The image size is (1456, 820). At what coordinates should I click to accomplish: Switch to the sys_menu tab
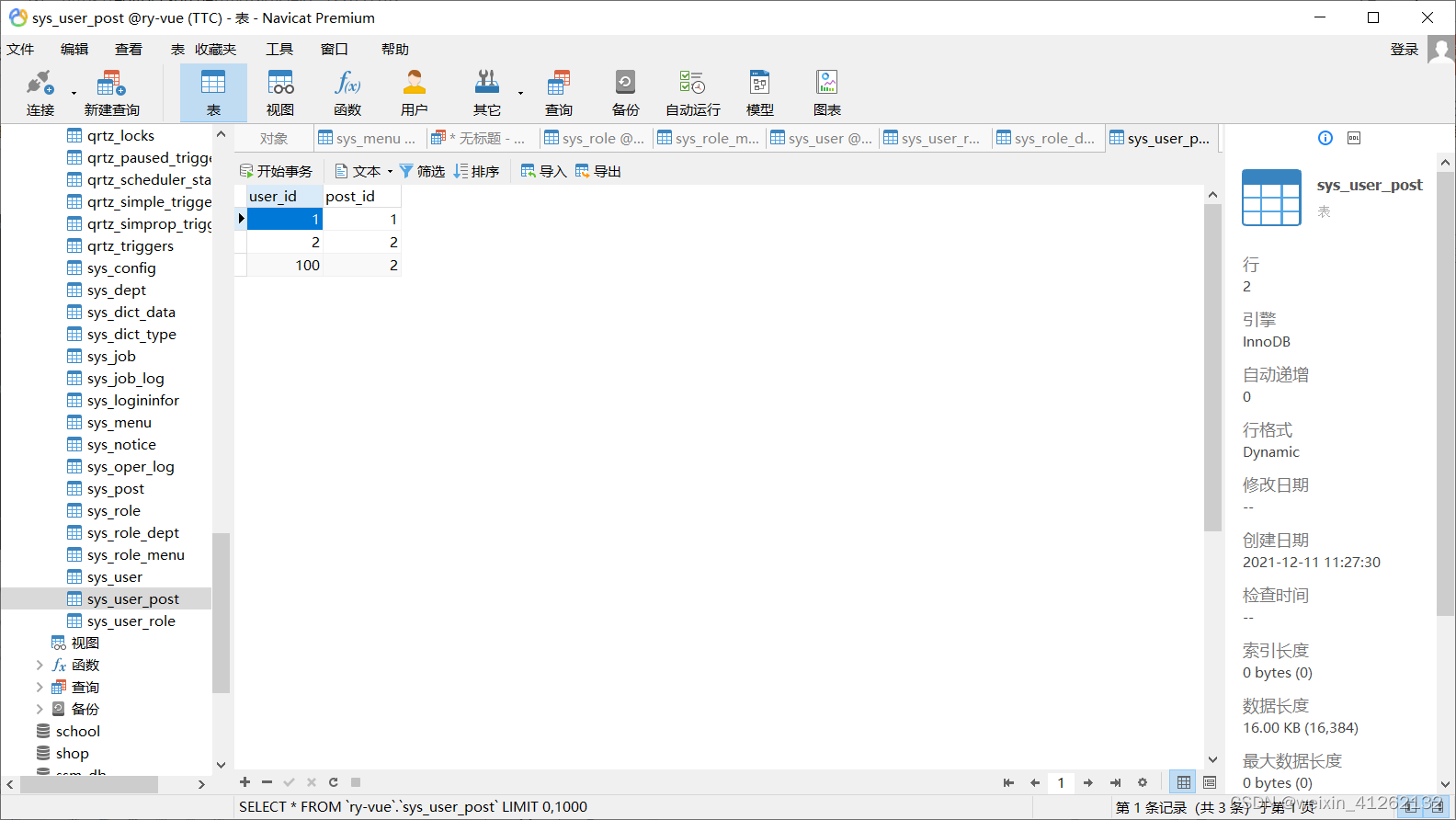(369, 138)
